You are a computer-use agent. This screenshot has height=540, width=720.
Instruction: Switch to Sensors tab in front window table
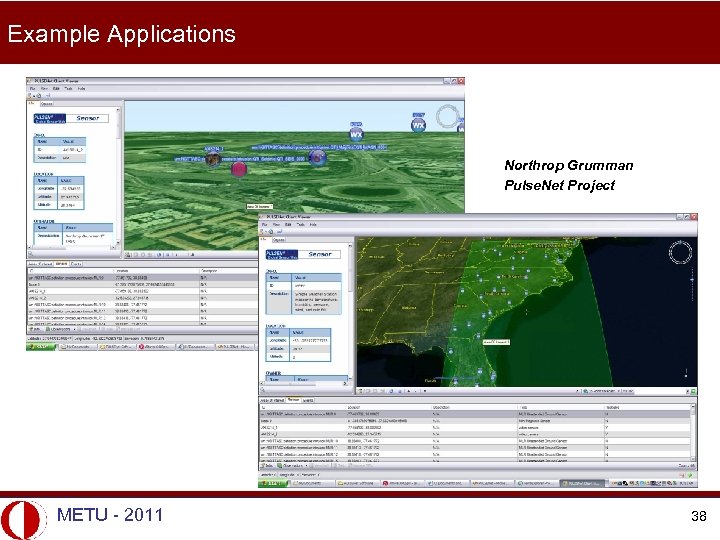click(x=293, y=400)
